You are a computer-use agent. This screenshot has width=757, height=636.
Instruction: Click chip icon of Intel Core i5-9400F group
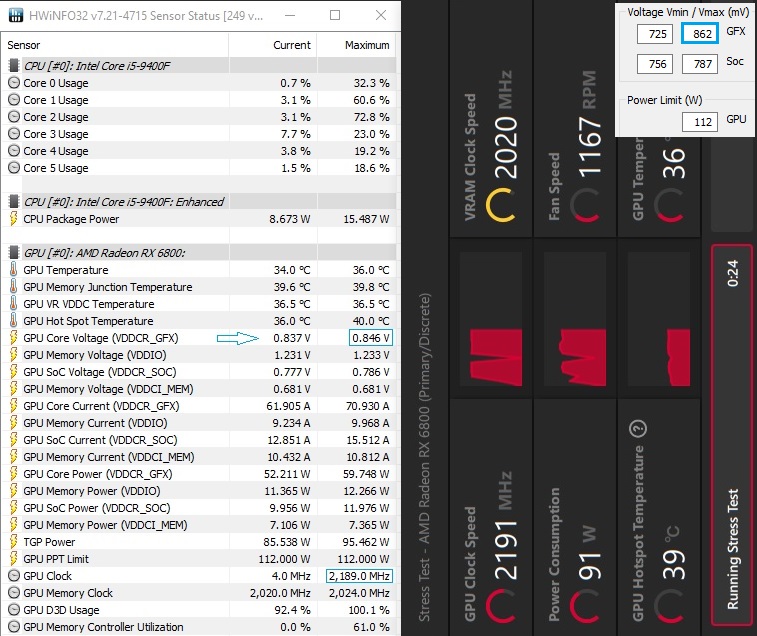[14, 66]
